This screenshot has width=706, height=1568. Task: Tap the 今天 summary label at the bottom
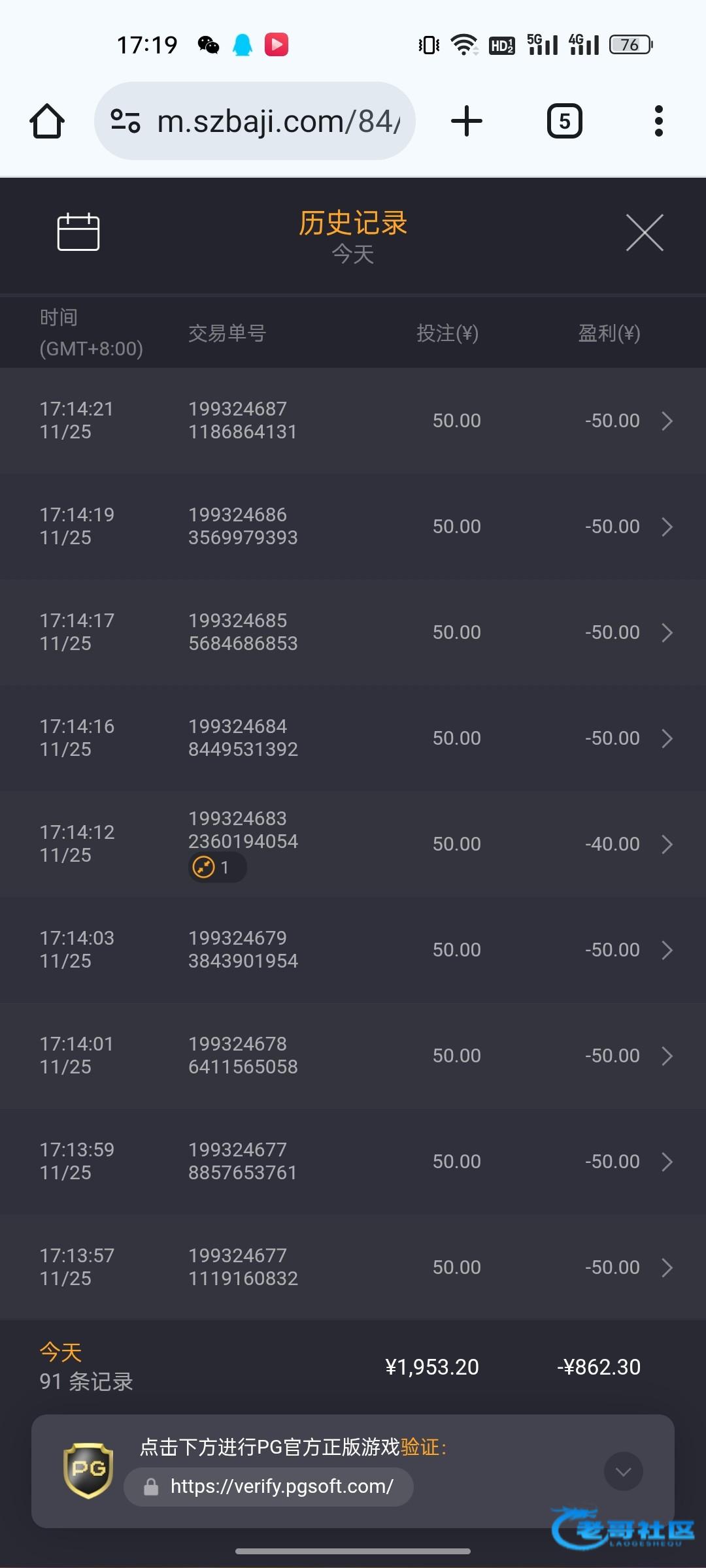61,1352
